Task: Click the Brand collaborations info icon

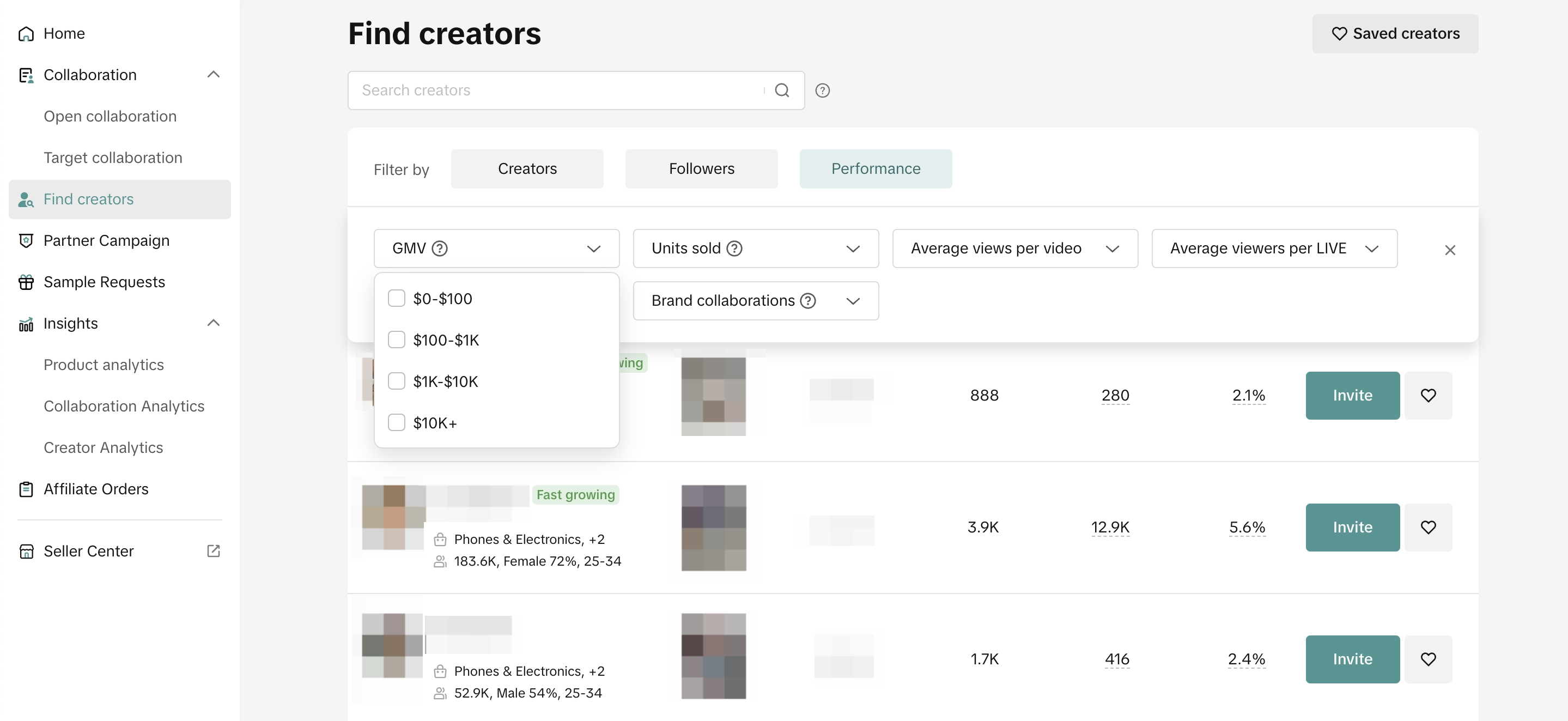Action: coord(808,301)
